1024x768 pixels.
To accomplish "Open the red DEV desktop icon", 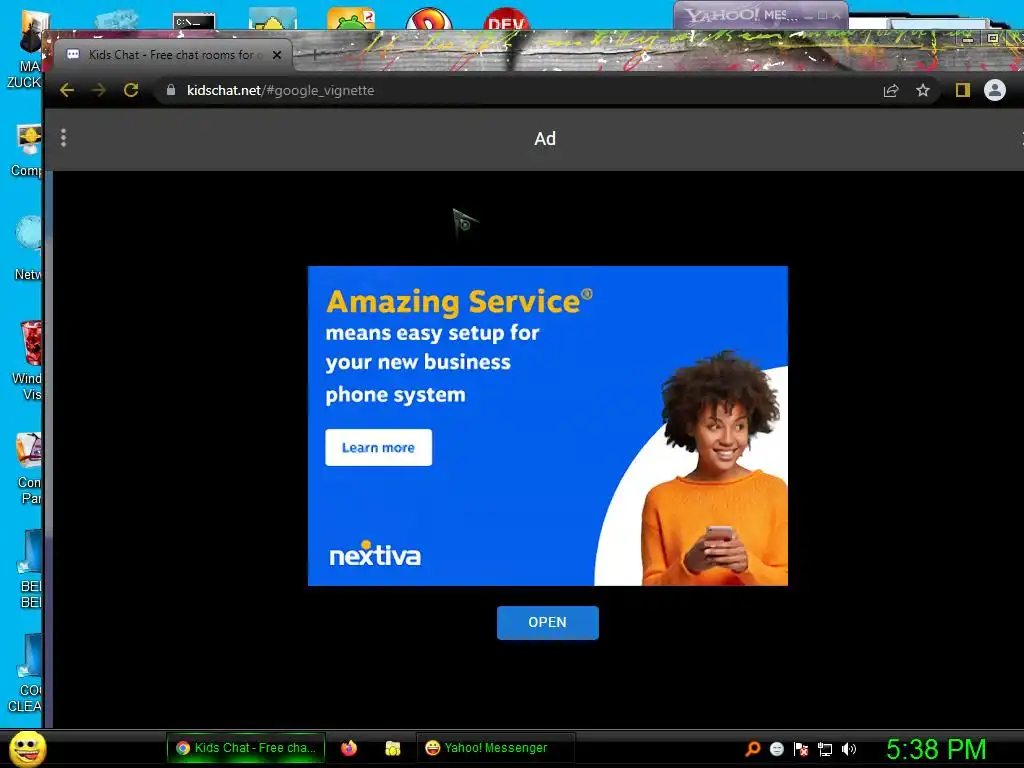I will click(506, 20).
